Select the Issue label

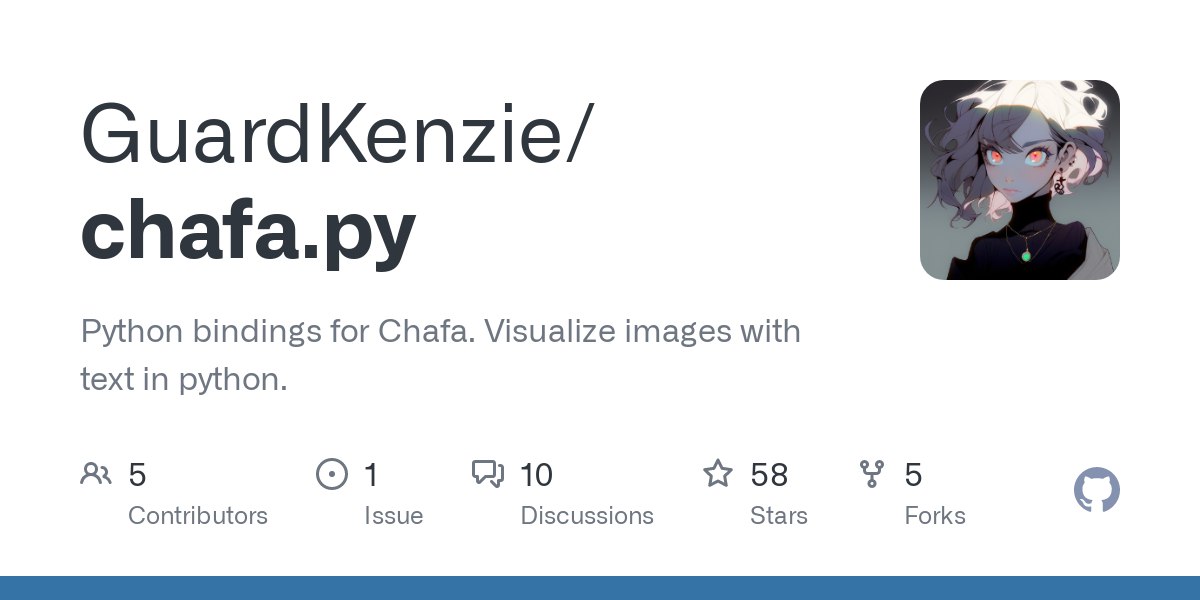pyautogui.click(x=393, y=516)
